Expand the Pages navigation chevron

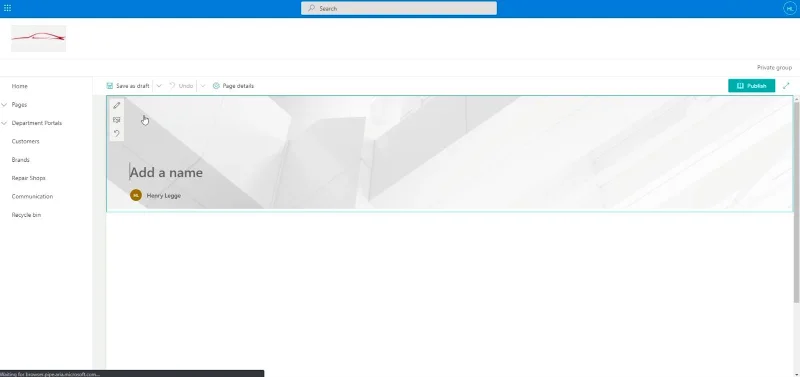[x=5, y=105]
